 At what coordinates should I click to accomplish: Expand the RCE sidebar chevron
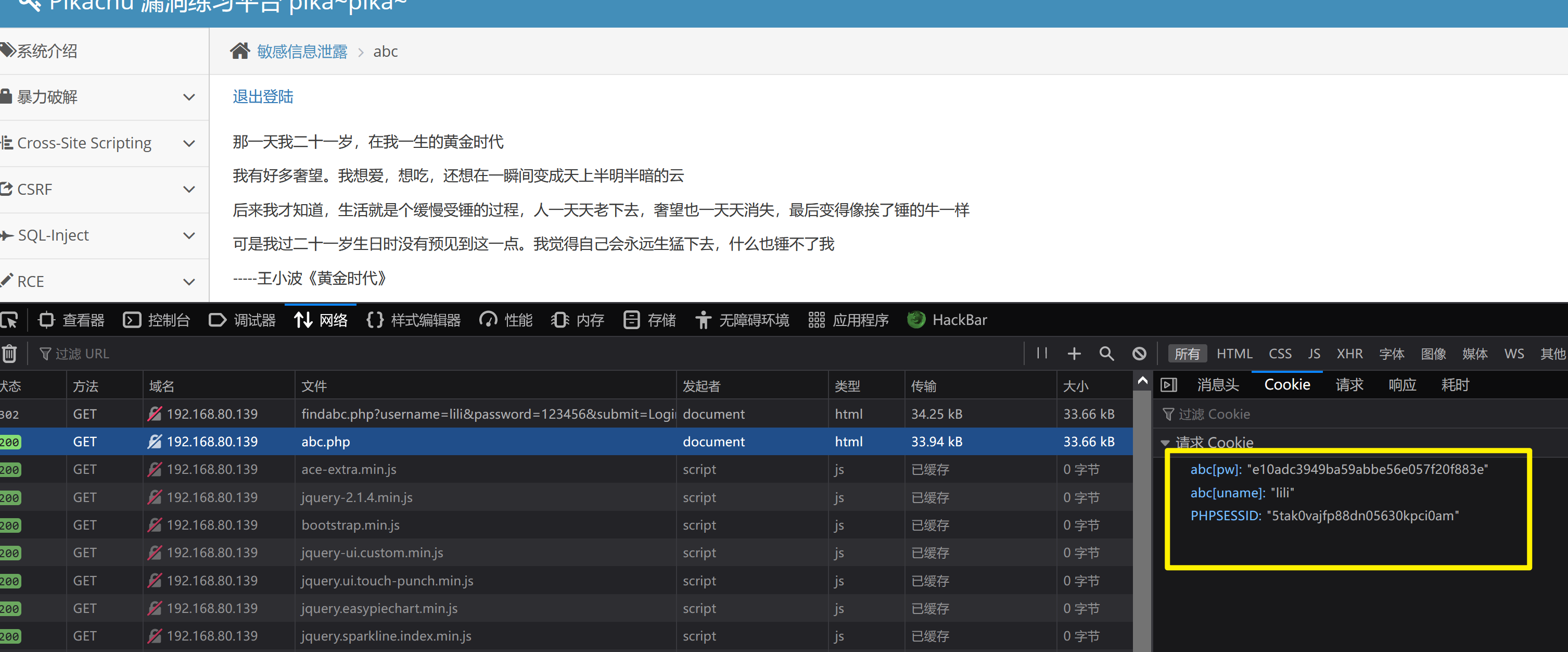189,282
